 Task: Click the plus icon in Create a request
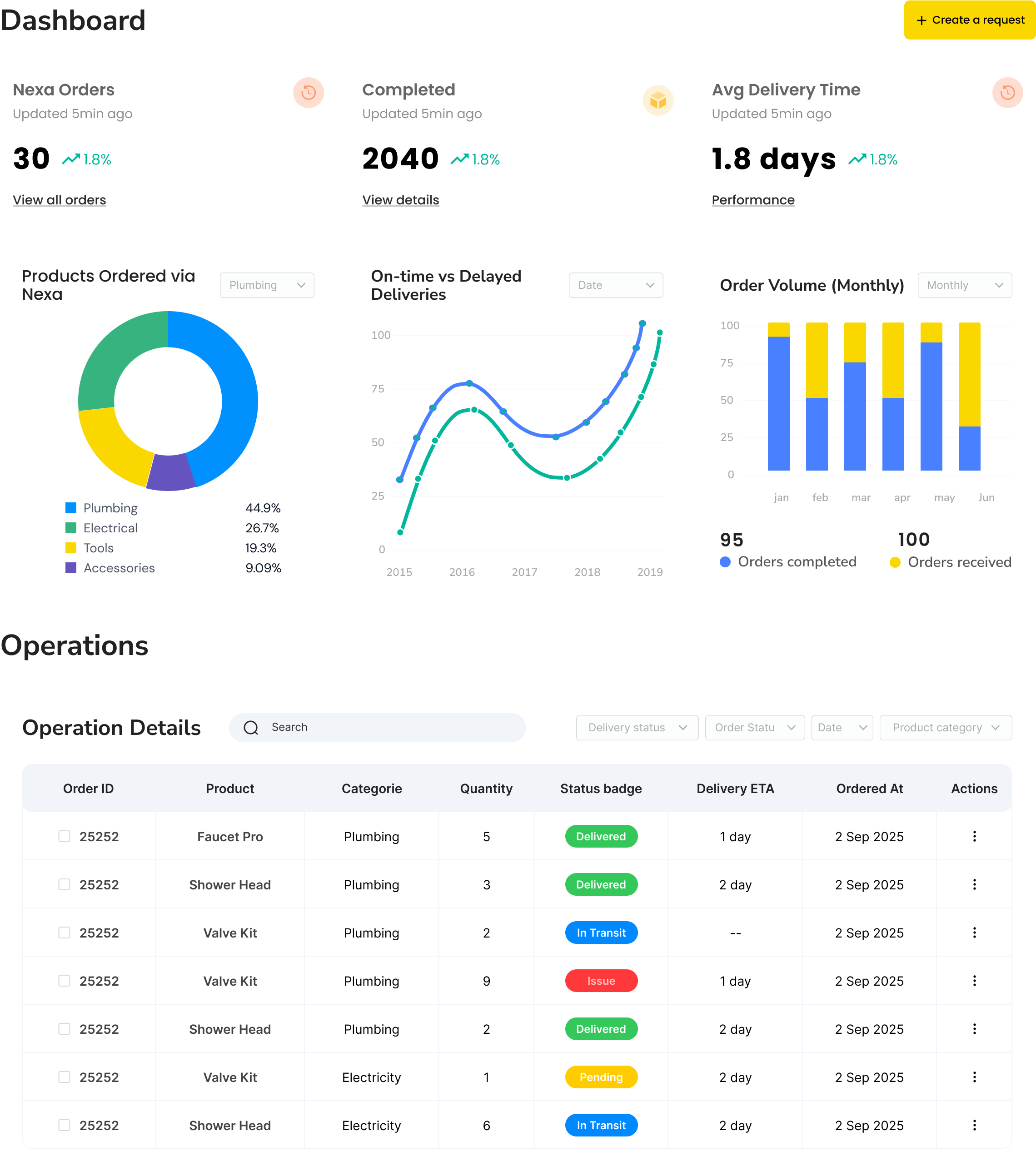(x=921, y=20)
